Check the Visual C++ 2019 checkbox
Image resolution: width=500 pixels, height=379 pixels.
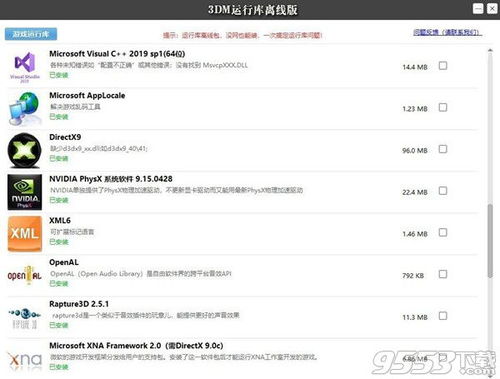pyautogui.click(x=443, y=66)
